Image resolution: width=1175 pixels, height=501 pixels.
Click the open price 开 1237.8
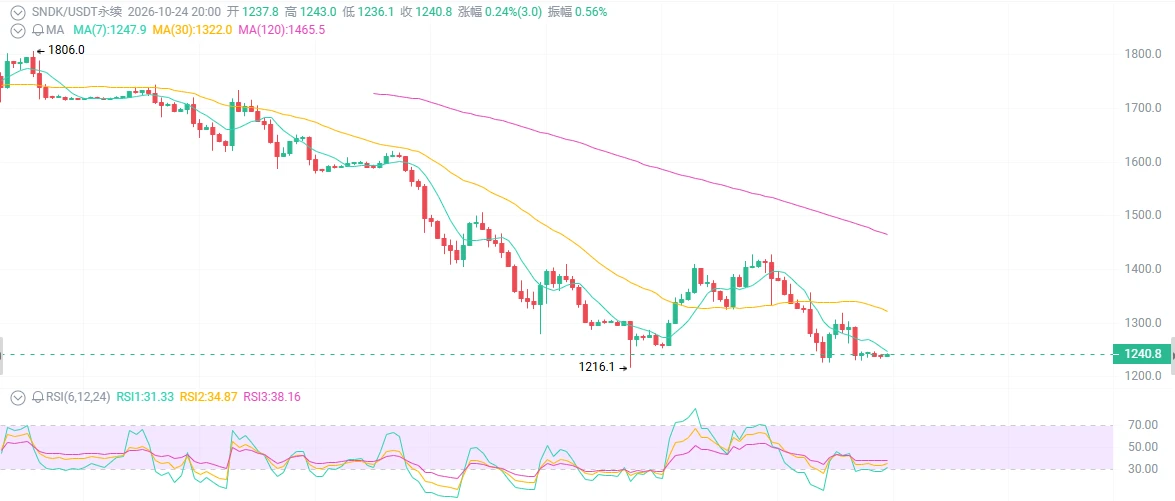pos(255,12)
